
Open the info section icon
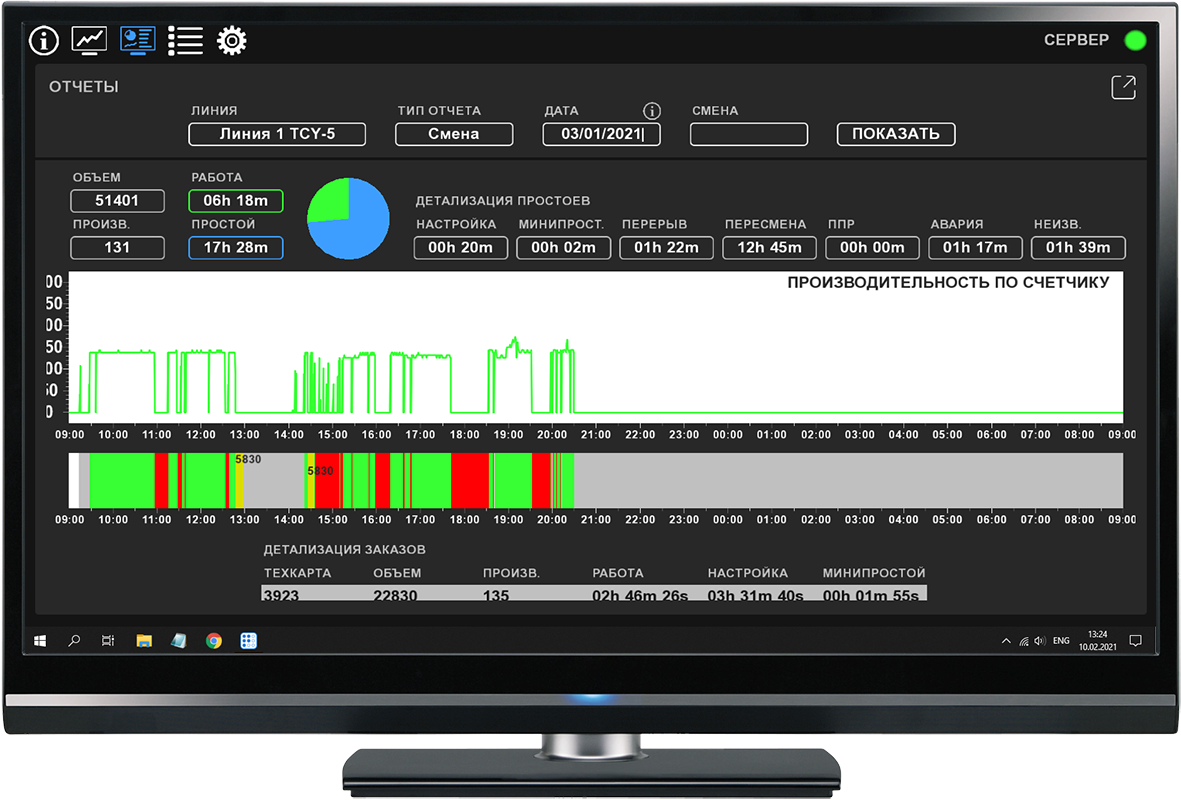coord(44,41)
